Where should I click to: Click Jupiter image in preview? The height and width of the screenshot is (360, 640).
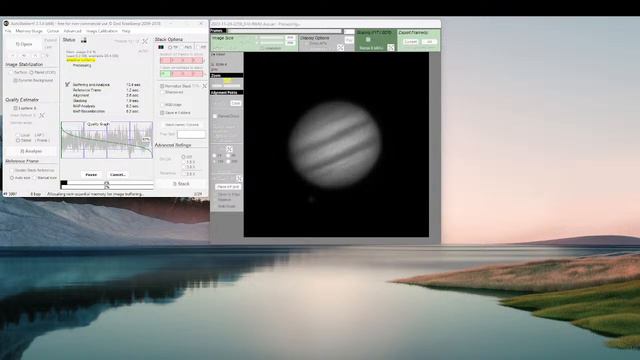click(336, 144)
